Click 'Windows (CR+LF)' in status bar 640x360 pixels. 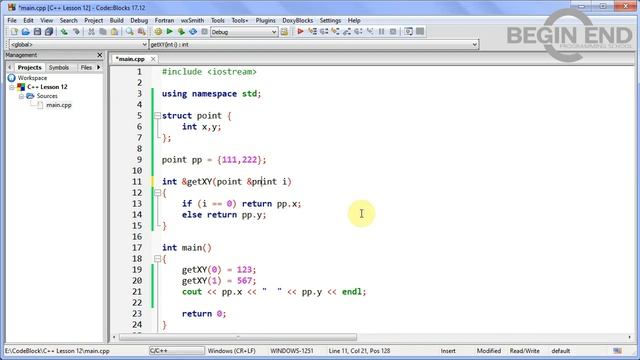[231, 351]
